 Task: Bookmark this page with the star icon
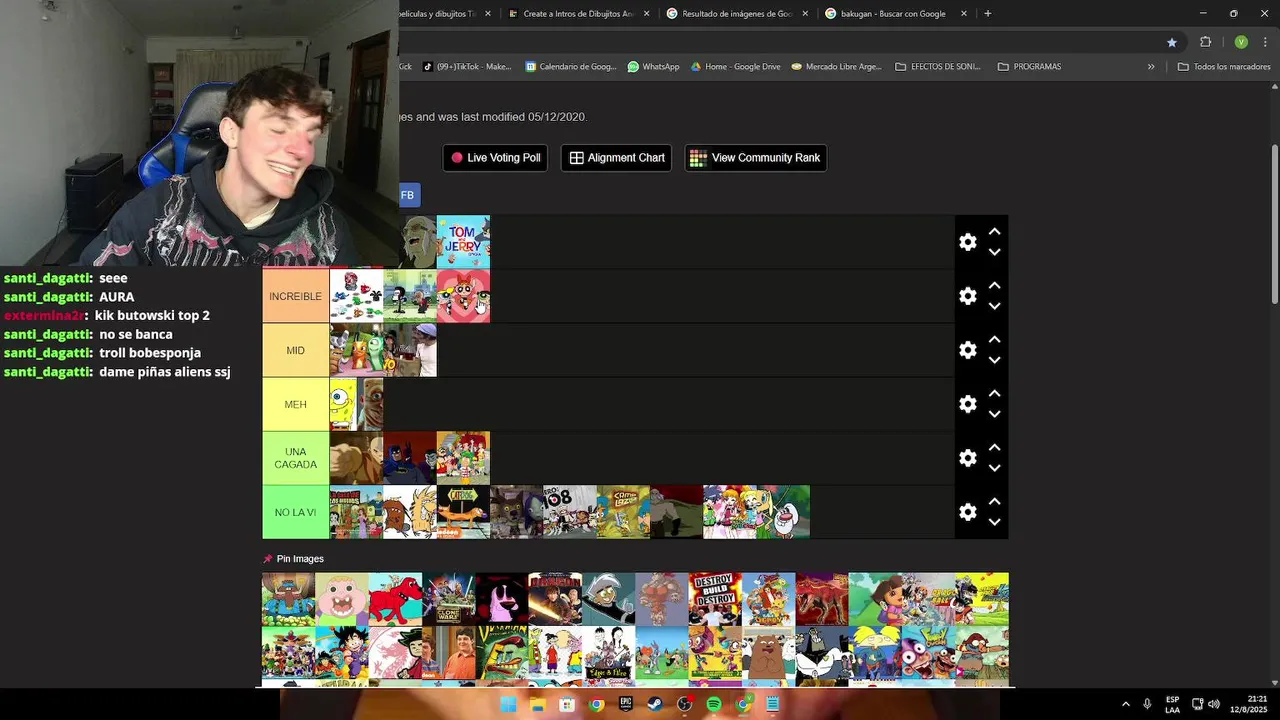coord(1172,42)
